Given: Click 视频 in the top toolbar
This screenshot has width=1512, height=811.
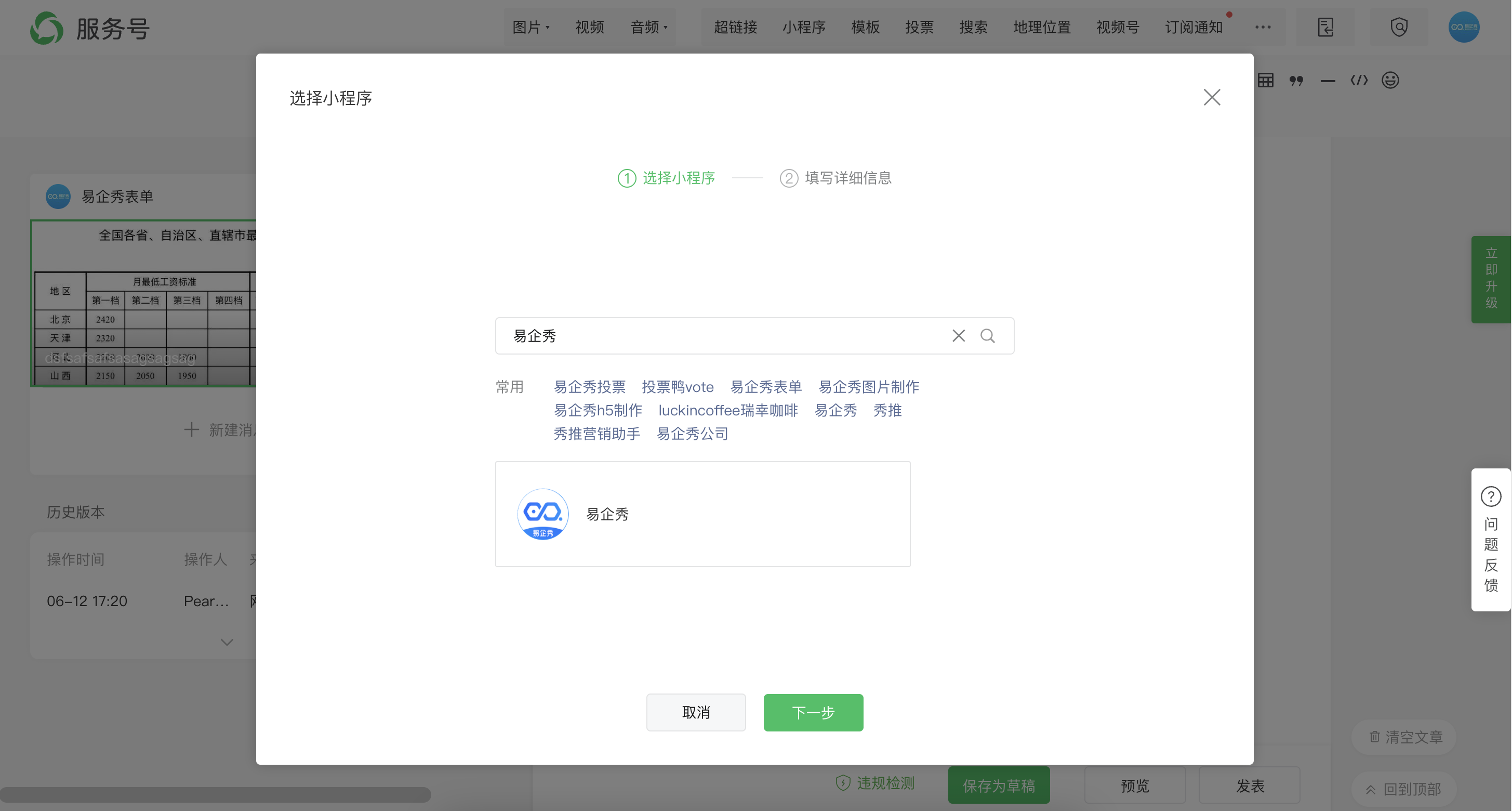Looking at the screenshot, I should tap(590, 27).
